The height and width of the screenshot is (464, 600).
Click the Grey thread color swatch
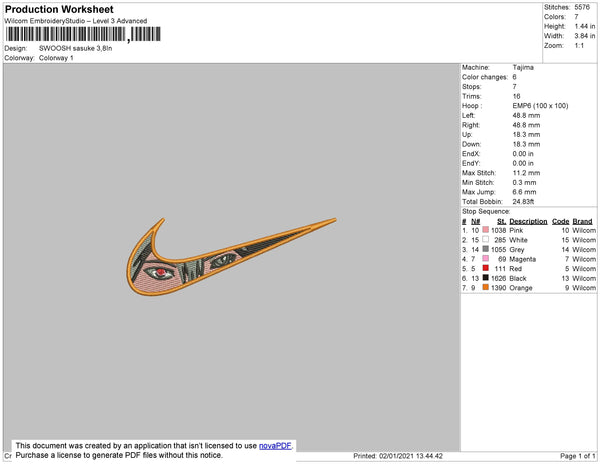click(486, 249)
